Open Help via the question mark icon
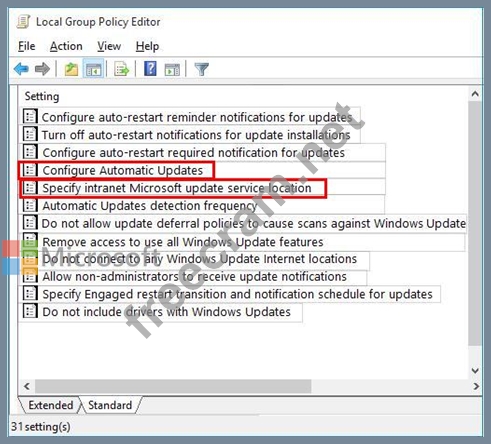The image size is (491, 444). pos(150,69)
